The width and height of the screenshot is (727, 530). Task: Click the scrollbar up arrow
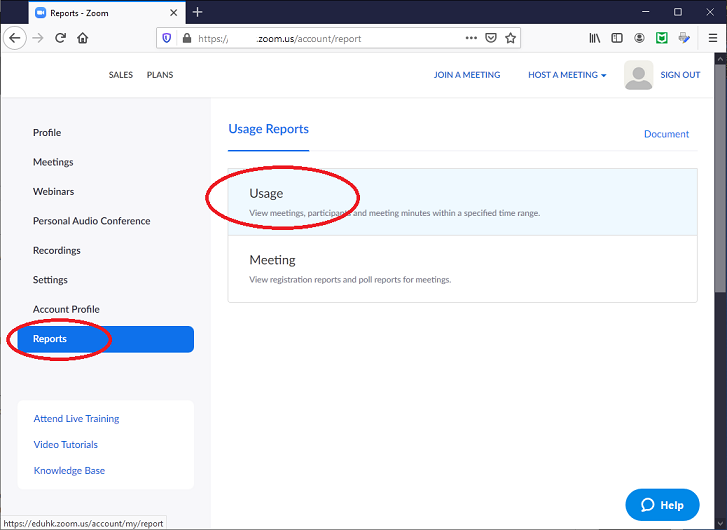click(720, 58)
